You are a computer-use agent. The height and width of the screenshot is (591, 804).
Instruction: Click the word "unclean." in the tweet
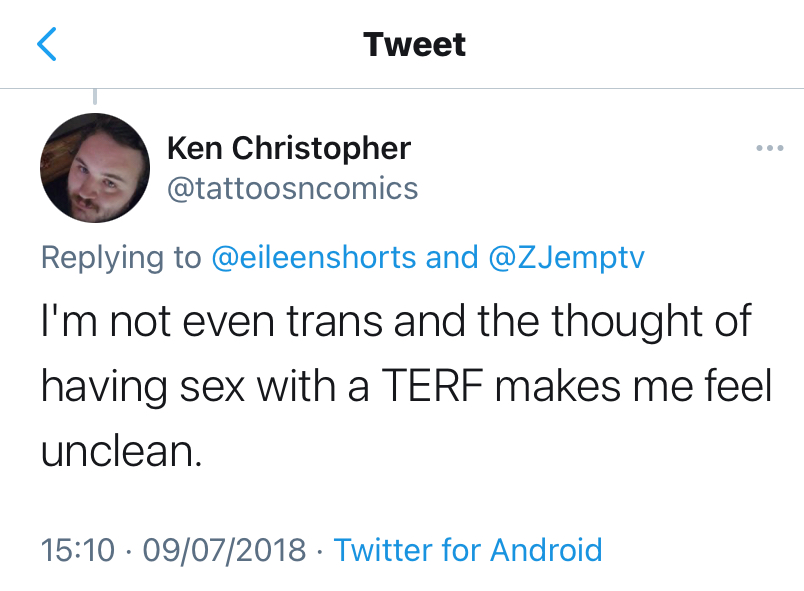tap(121, 452)
